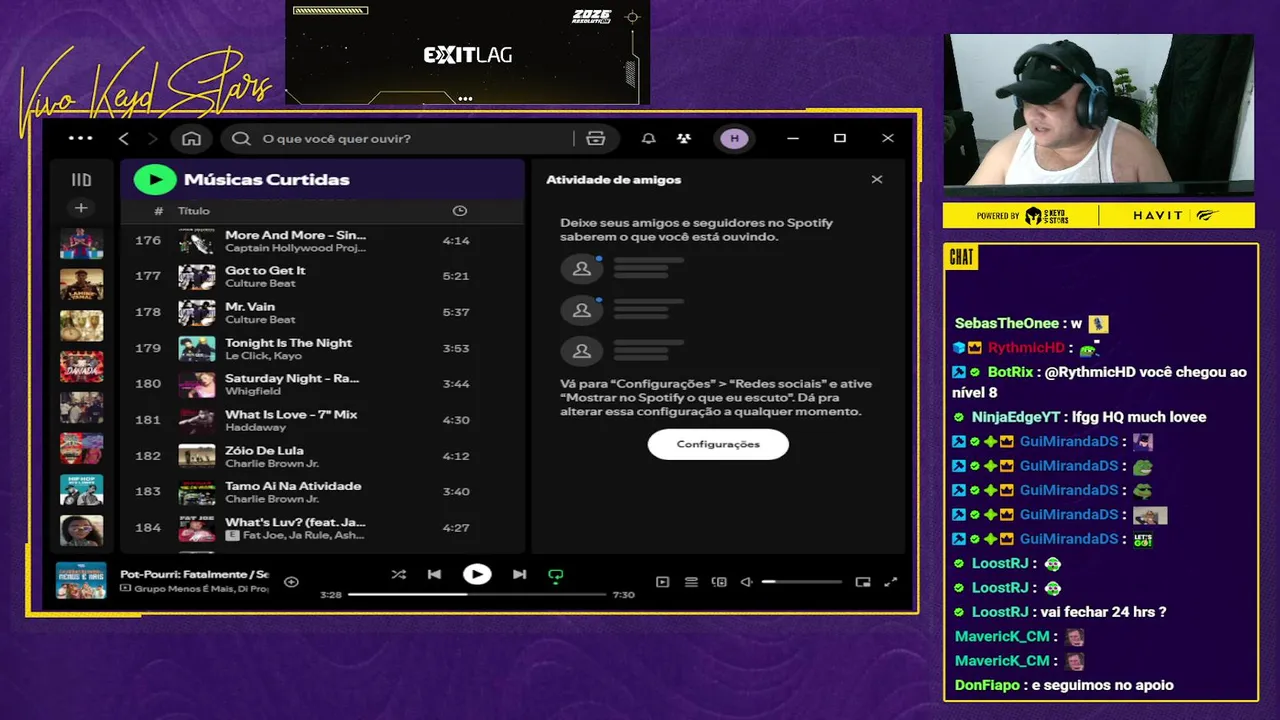Open the Now Playing view icon
This screenshot has width=1280, height=720.
[662, 582]
